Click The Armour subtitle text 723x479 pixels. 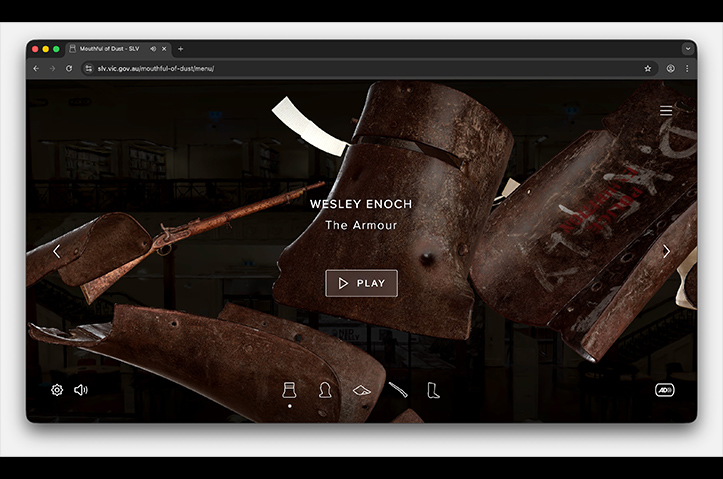[361, 225]
